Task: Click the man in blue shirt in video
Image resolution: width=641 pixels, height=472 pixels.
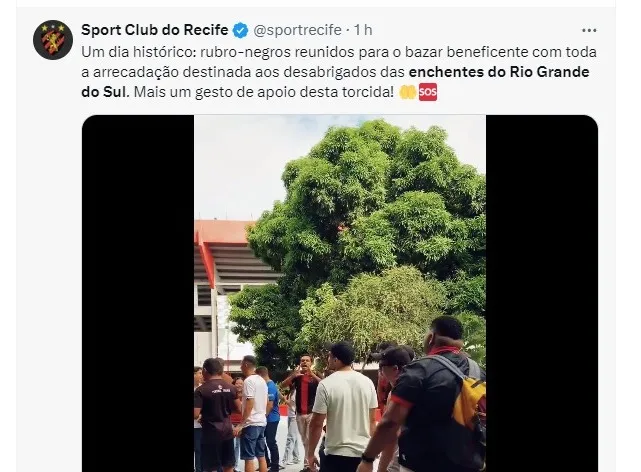Action: pos(272,413)
